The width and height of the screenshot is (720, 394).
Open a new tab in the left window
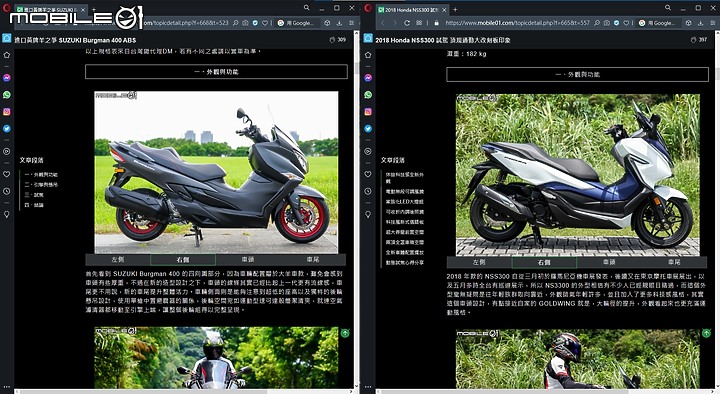tap(94, 9)
